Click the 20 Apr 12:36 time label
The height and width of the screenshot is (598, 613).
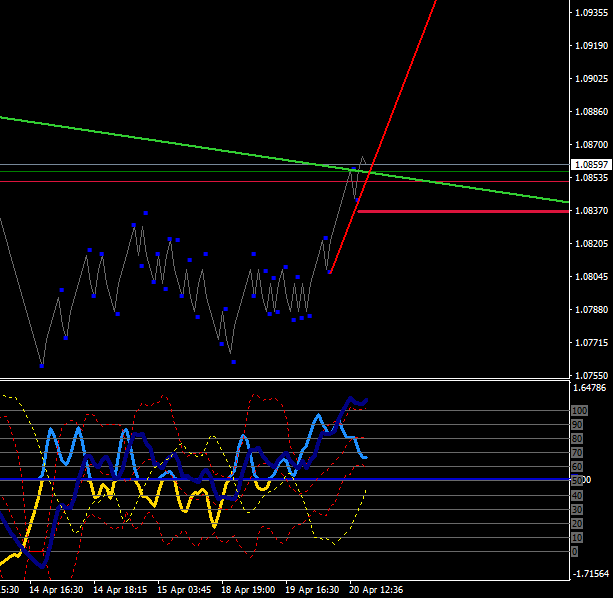[x=376, y=589]
